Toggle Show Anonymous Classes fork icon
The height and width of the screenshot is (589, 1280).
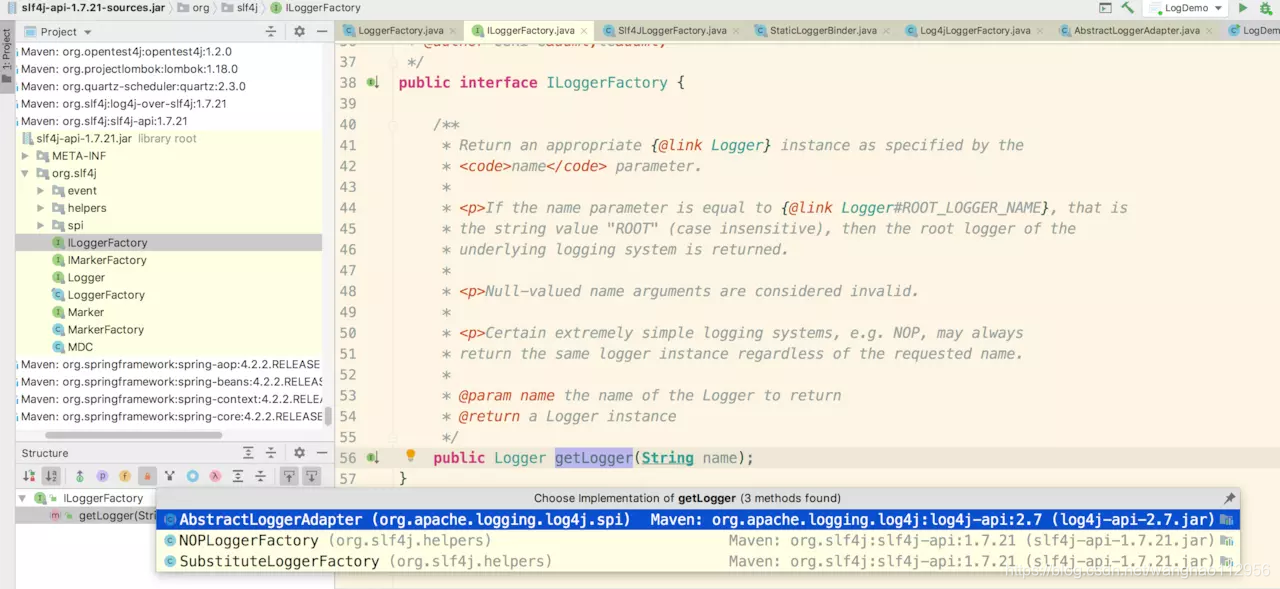pyautogui.click(x=170, y=476)
